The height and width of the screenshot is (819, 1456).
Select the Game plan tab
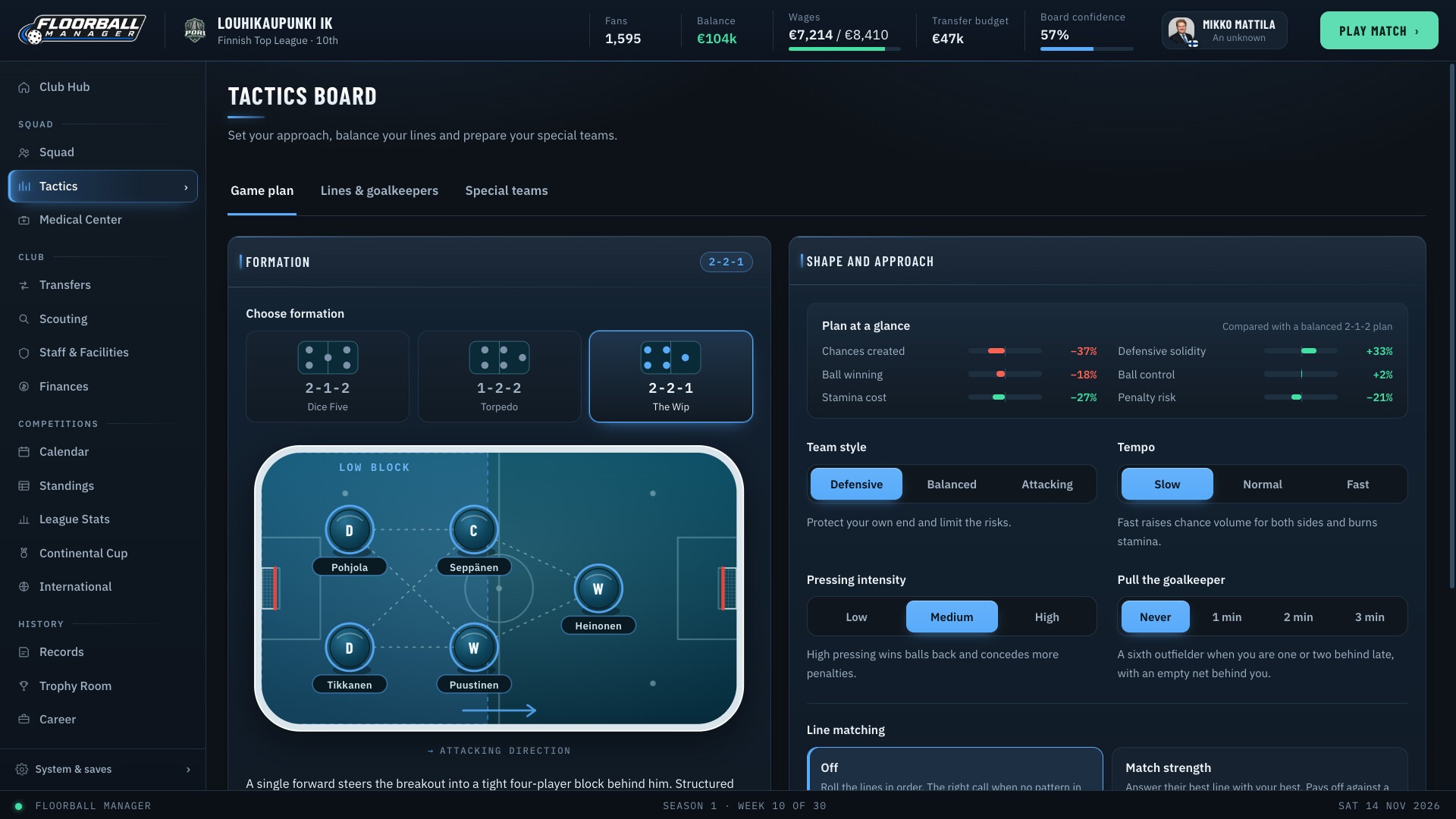[x=262, y=190]
